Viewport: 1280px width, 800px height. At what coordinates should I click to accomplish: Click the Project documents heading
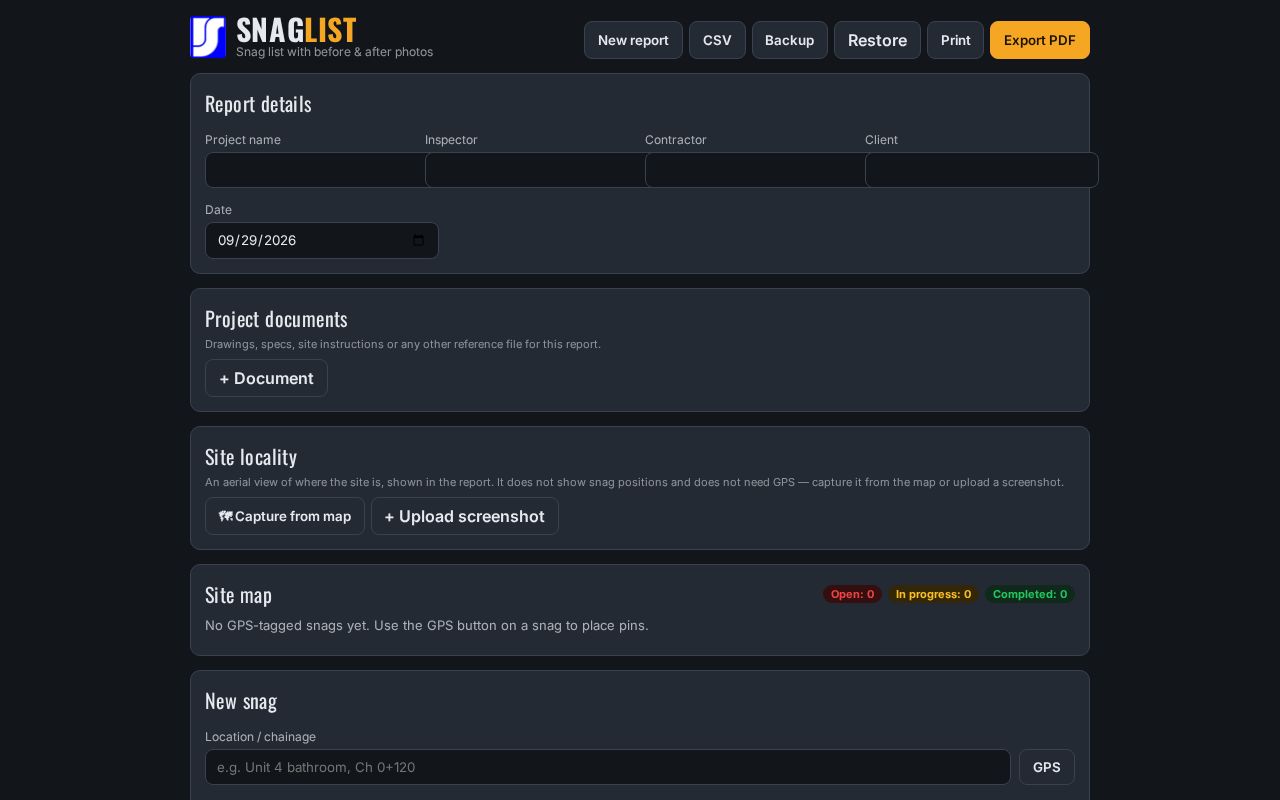(276, 319)
